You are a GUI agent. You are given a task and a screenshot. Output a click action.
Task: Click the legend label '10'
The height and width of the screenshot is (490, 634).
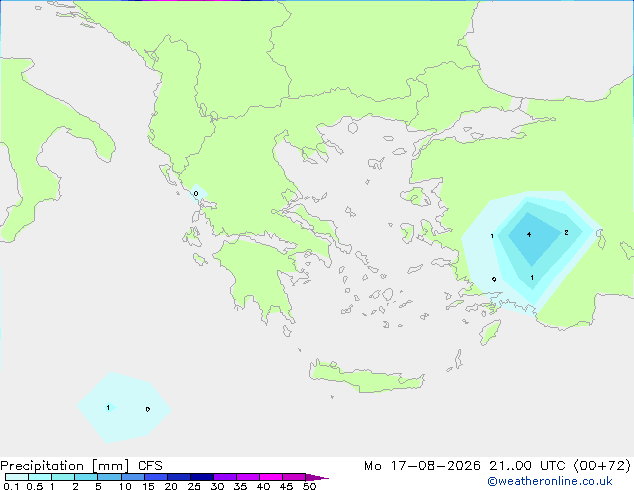pos(125,486)
